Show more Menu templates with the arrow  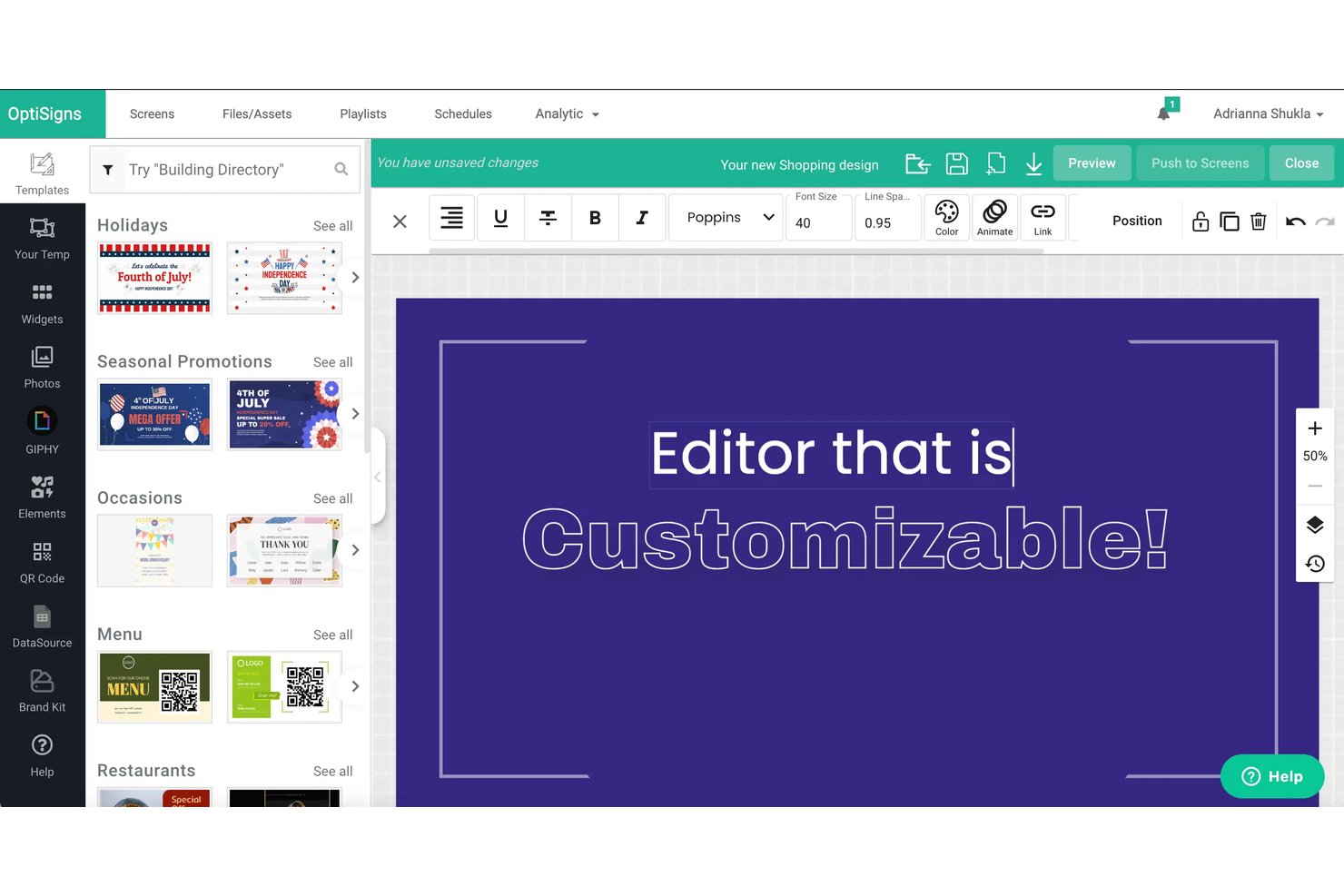pos(355,686)
